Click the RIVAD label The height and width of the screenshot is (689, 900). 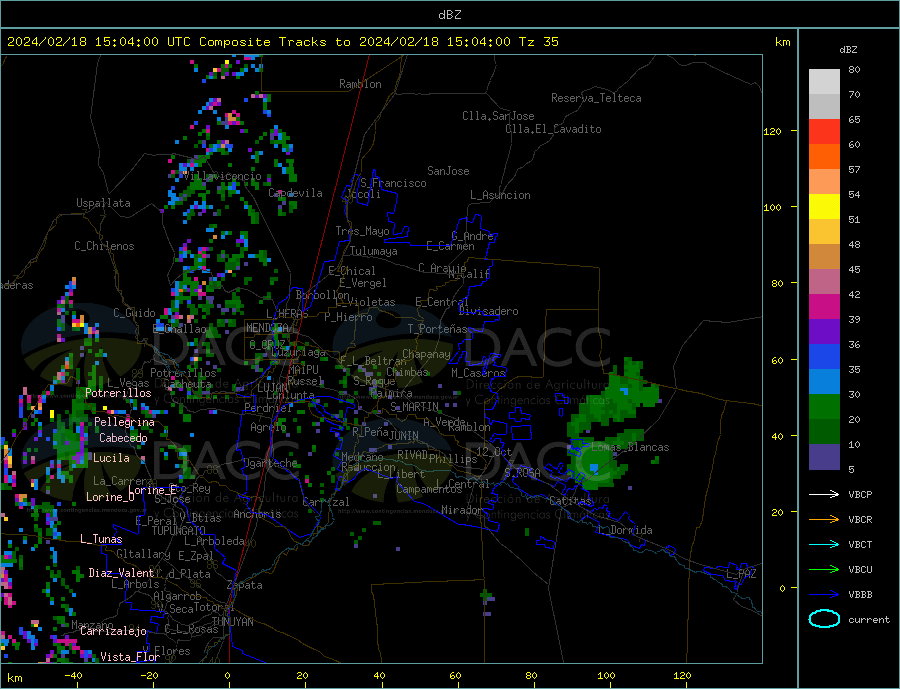pos(412,455)
